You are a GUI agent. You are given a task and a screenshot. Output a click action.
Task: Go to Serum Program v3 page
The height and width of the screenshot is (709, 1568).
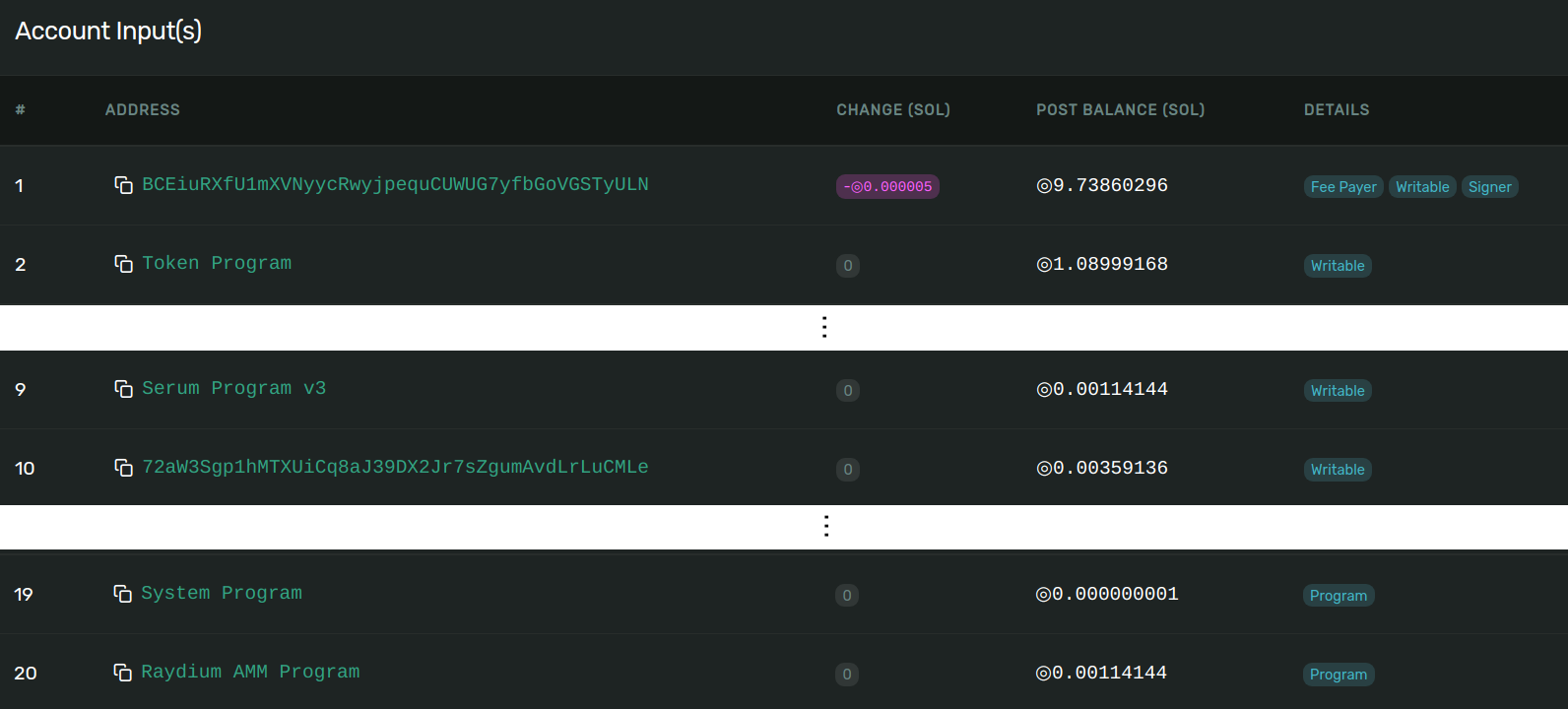pos(233,389)
